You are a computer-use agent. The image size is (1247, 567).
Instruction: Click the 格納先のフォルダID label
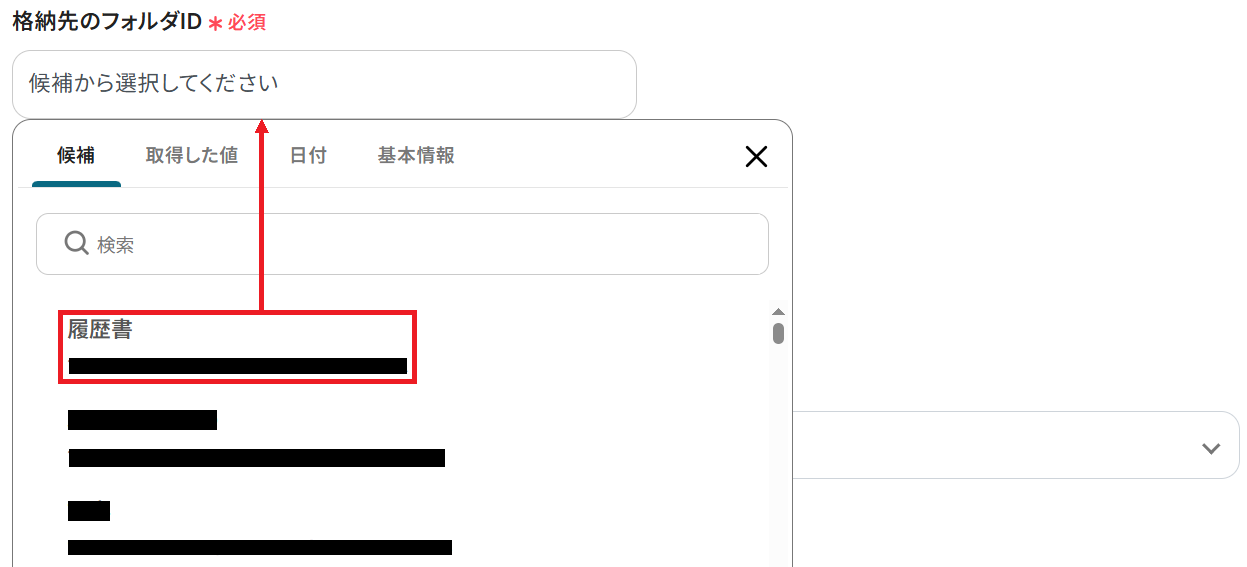(107, 21)
